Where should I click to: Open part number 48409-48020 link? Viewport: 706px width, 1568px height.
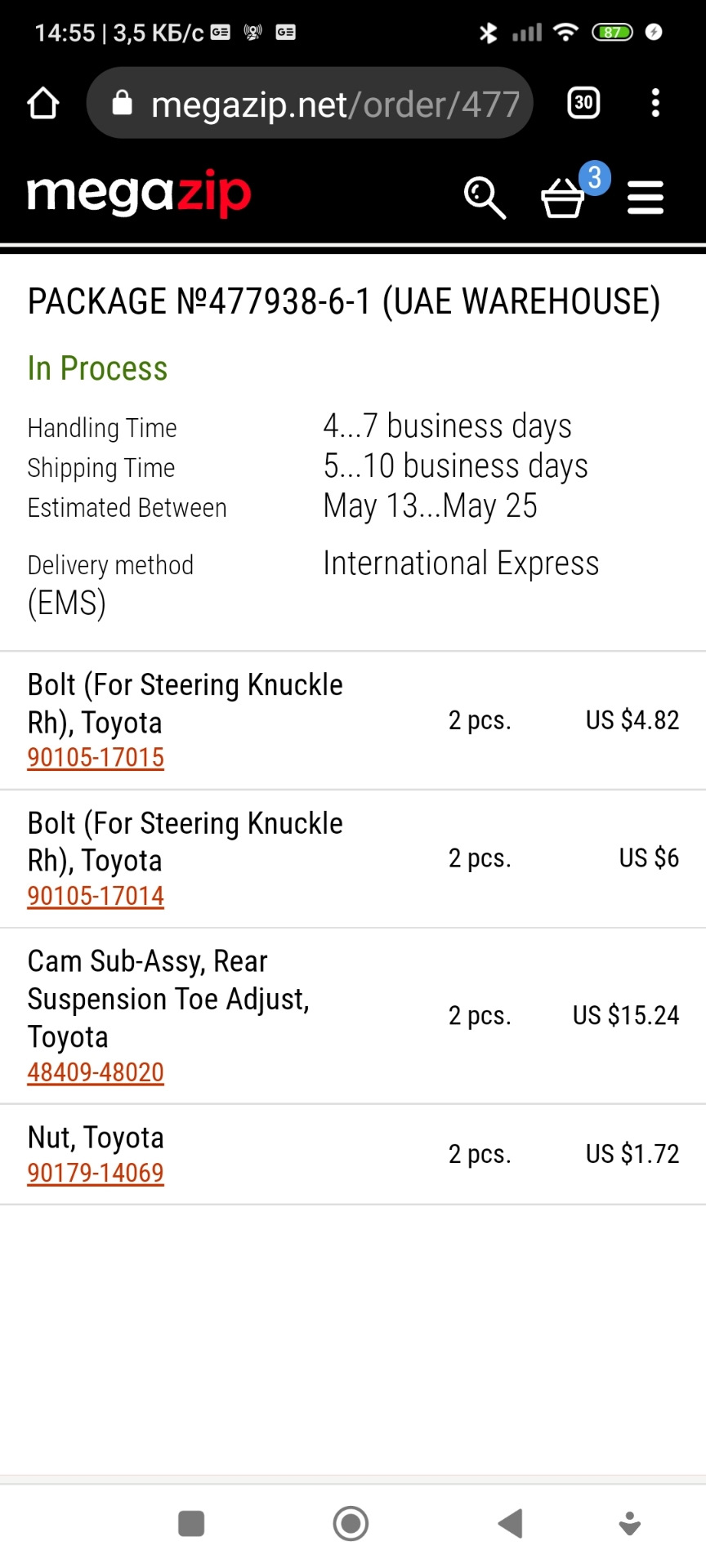click(96, 1072)
